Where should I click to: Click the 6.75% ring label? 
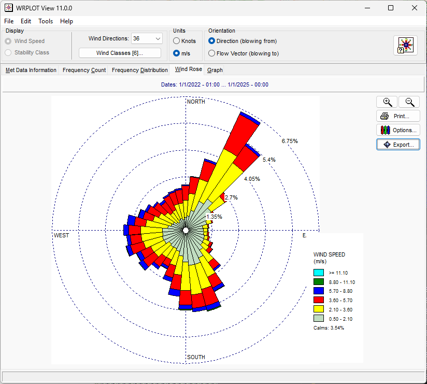point(290,141)
